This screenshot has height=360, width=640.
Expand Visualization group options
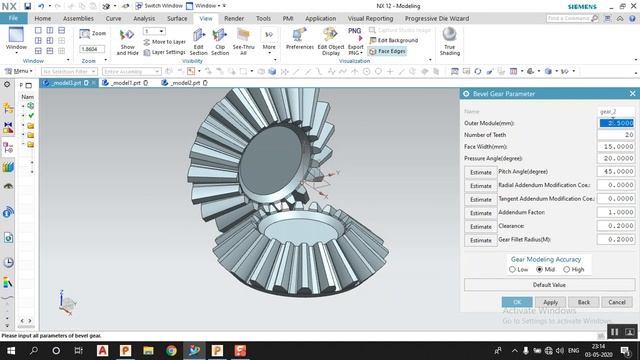click(430, 60)
